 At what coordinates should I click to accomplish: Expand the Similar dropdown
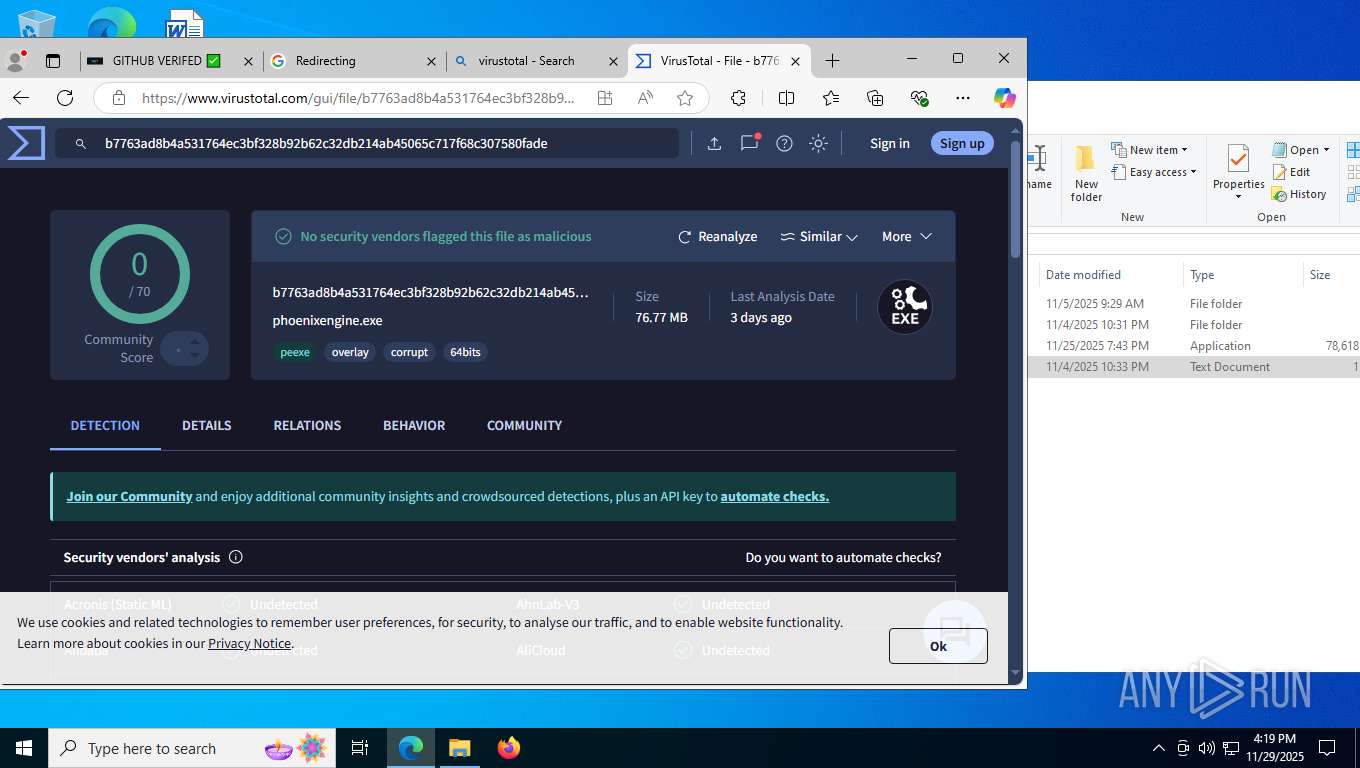click(819, 237)
